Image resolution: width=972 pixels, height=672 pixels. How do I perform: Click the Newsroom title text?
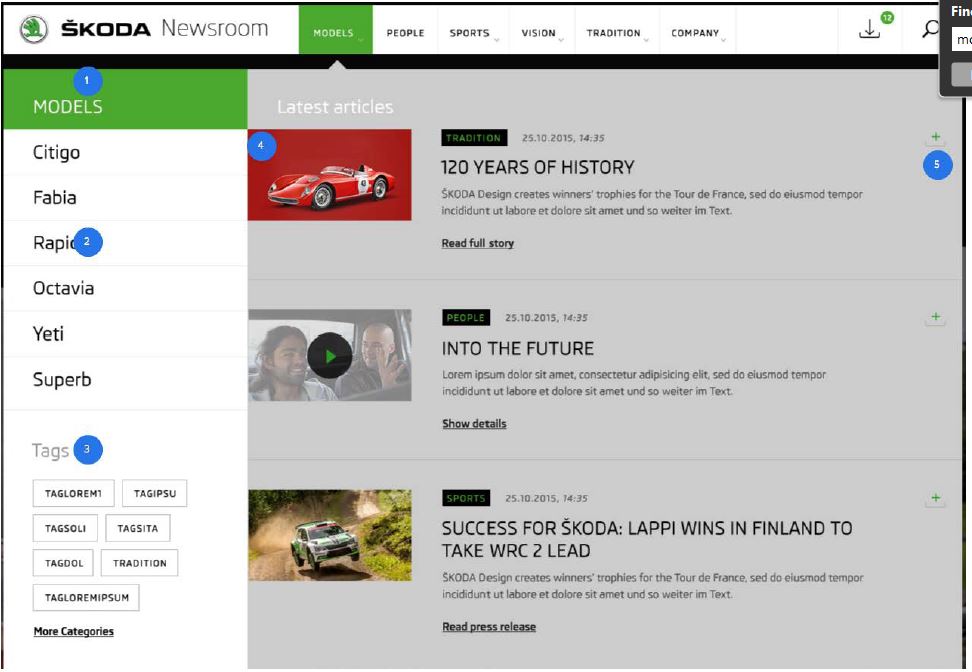(x=214, y=29)
